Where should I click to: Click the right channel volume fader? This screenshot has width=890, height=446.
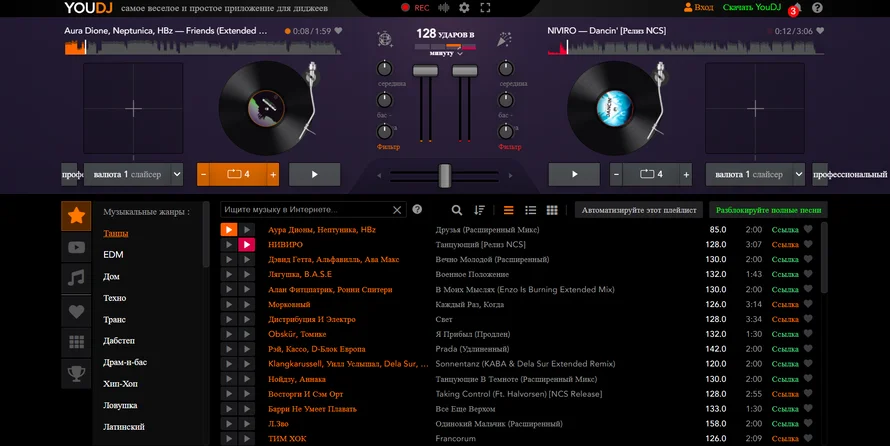coord(464,71)
